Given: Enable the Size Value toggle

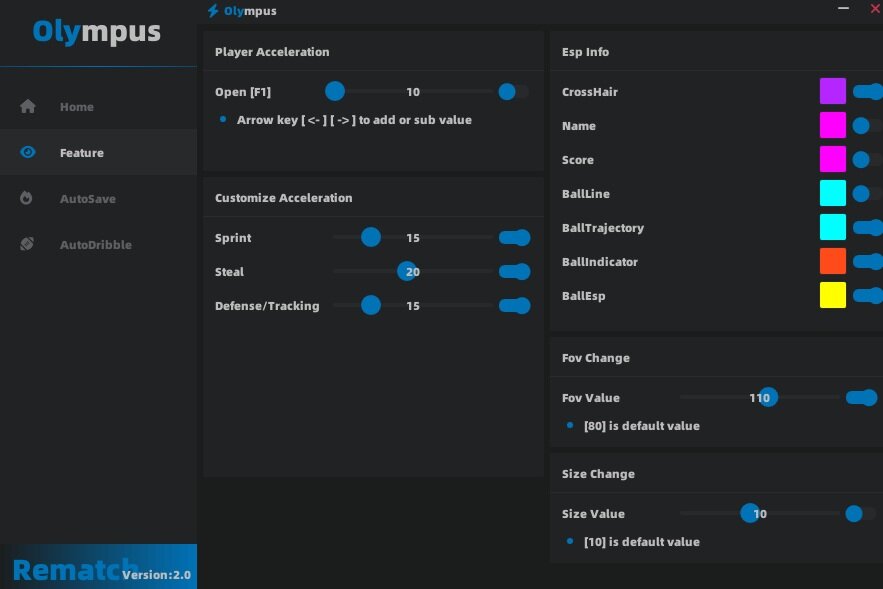Looking at the screenshot, I should [861, 514].
